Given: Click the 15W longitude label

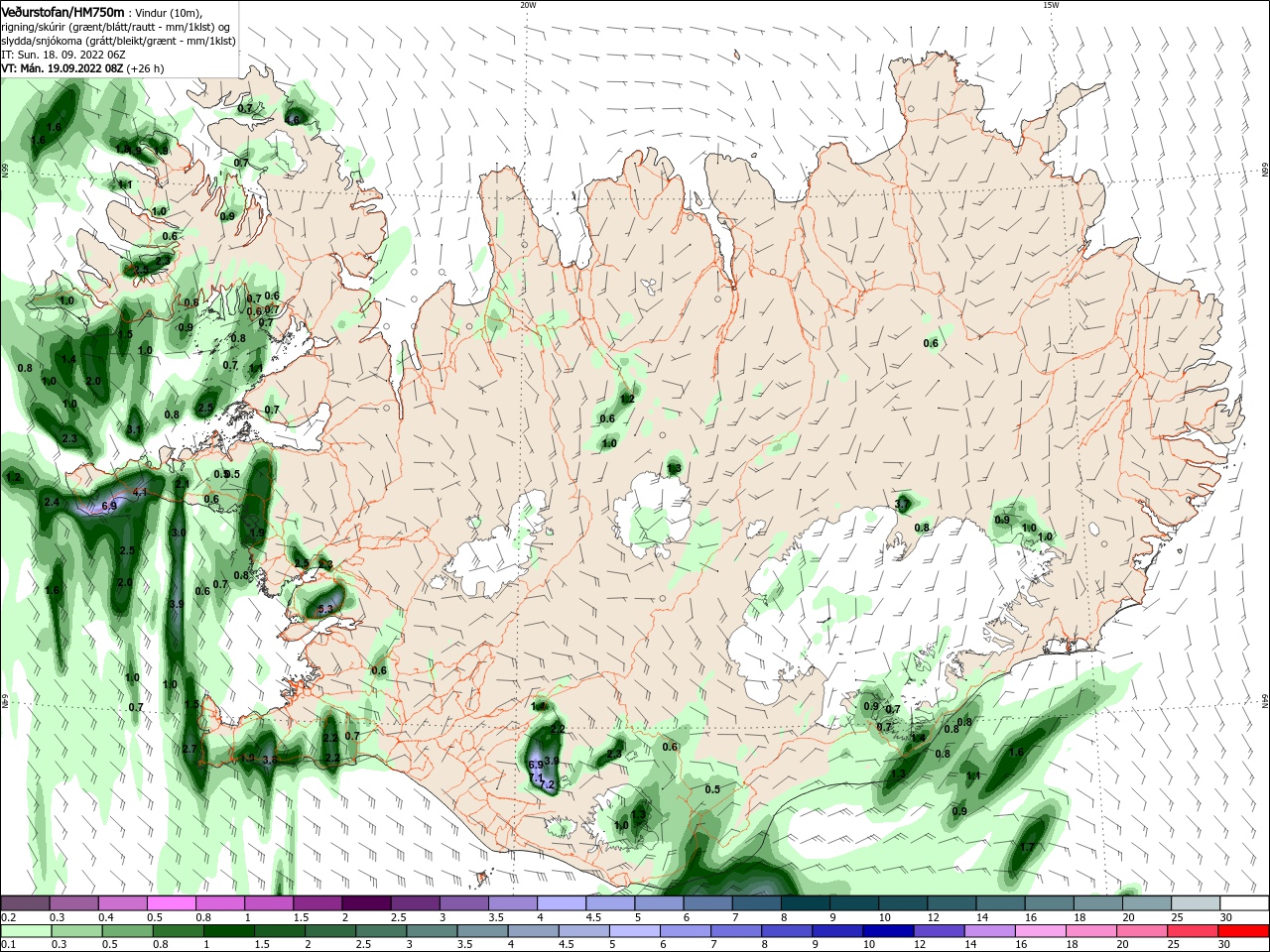Looking at the screenshot, I should 1051,5.
